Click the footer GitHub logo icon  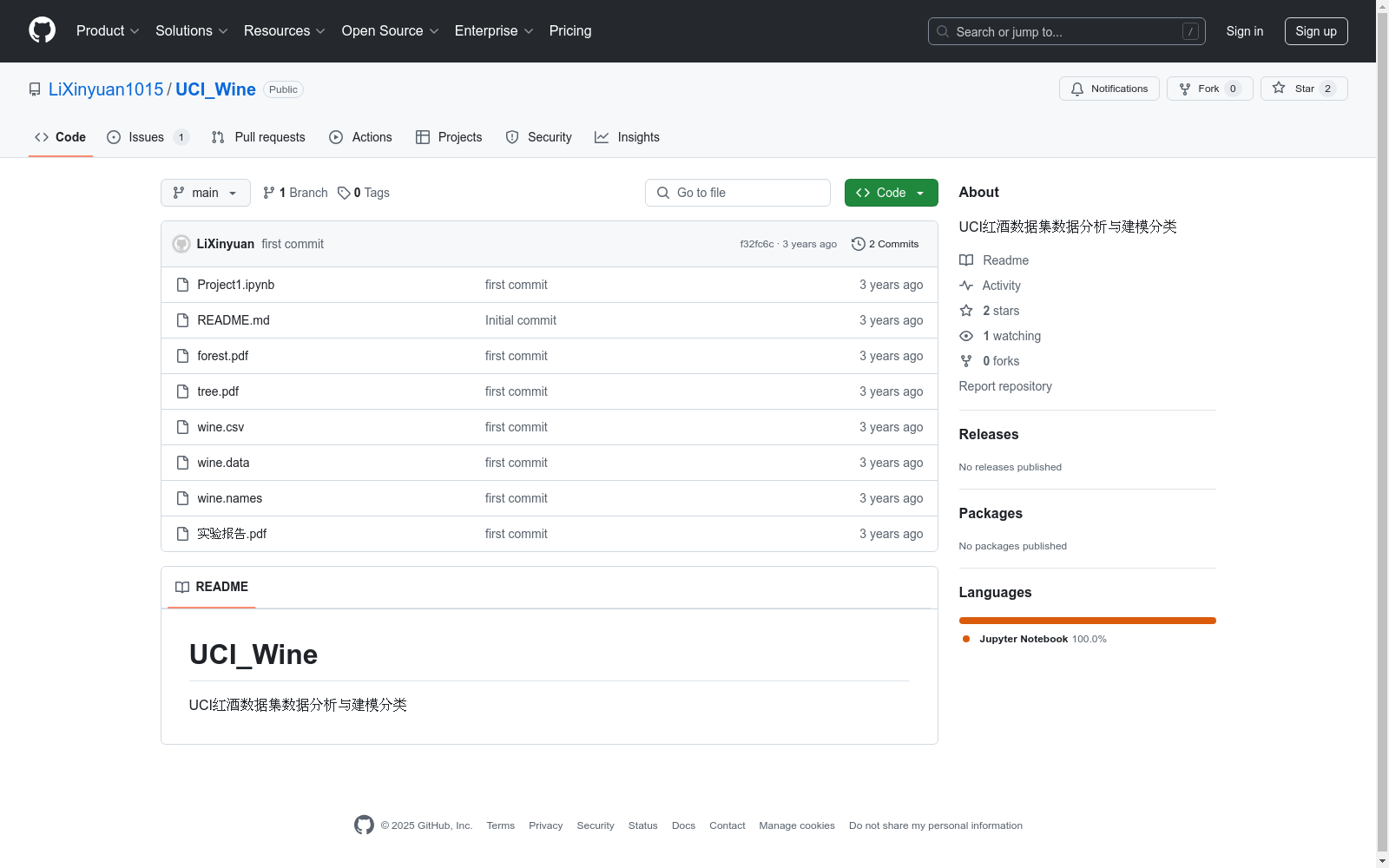(x=364, y=825)
